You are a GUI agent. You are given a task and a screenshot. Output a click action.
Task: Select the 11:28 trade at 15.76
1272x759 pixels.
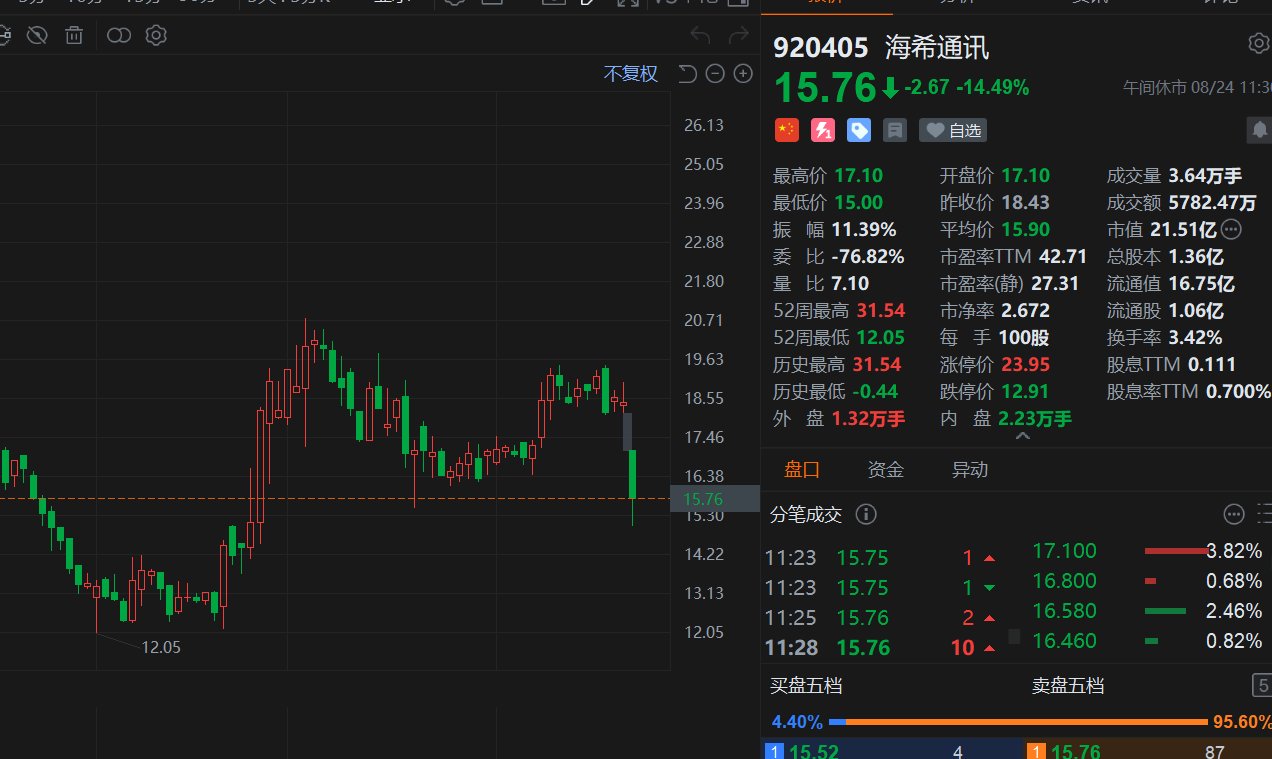[881, 647]
